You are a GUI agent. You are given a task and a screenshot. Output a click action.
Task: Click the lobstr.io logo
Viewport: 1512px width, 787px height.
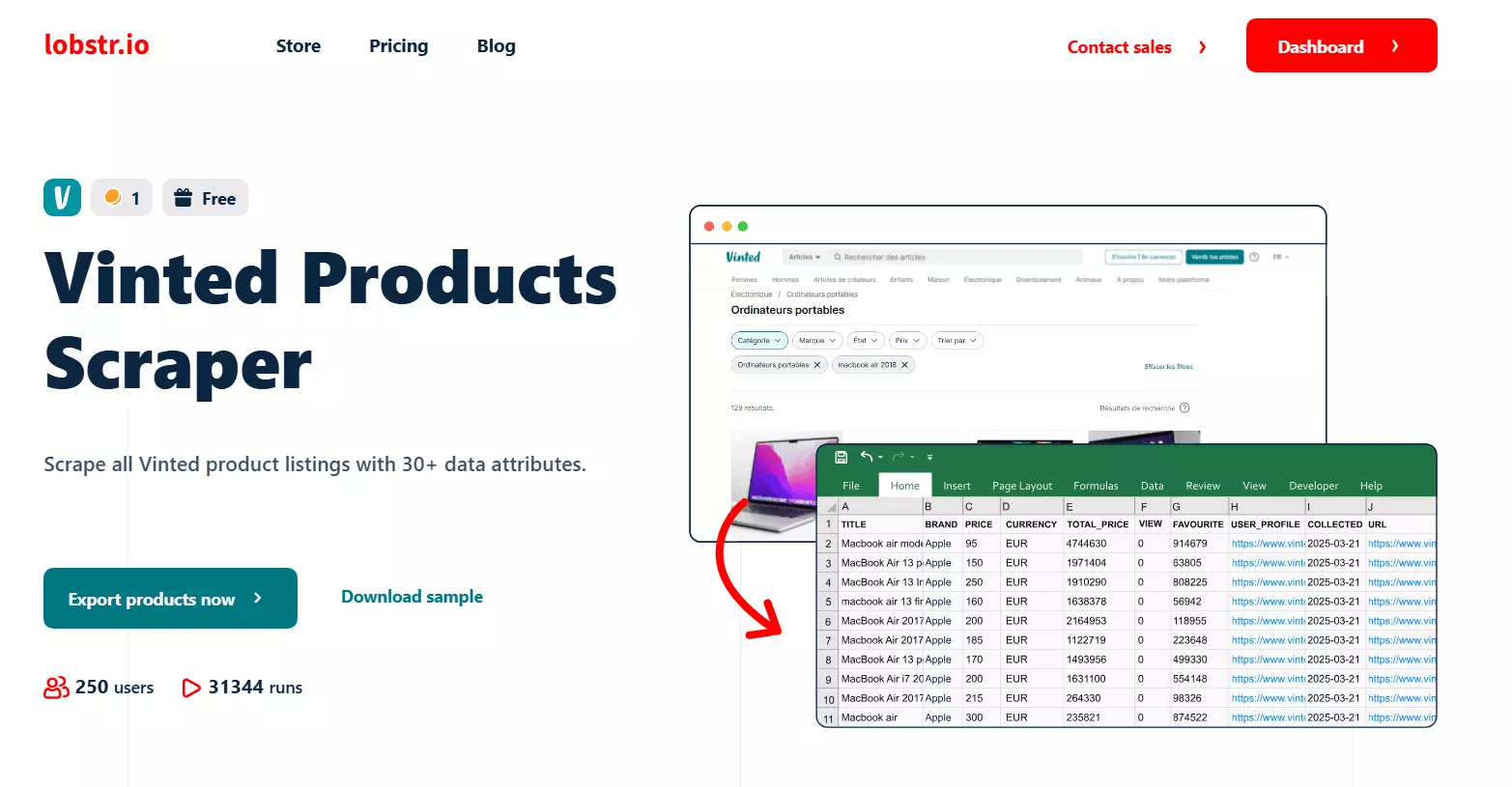click(97, 45)
